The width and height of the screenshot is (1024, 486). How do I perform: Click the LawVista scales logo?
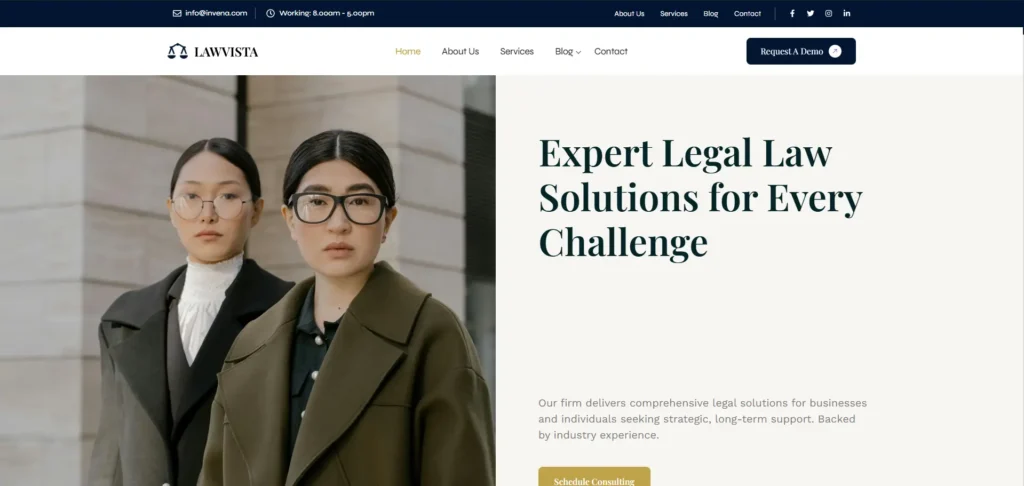(x=178, y=51)
